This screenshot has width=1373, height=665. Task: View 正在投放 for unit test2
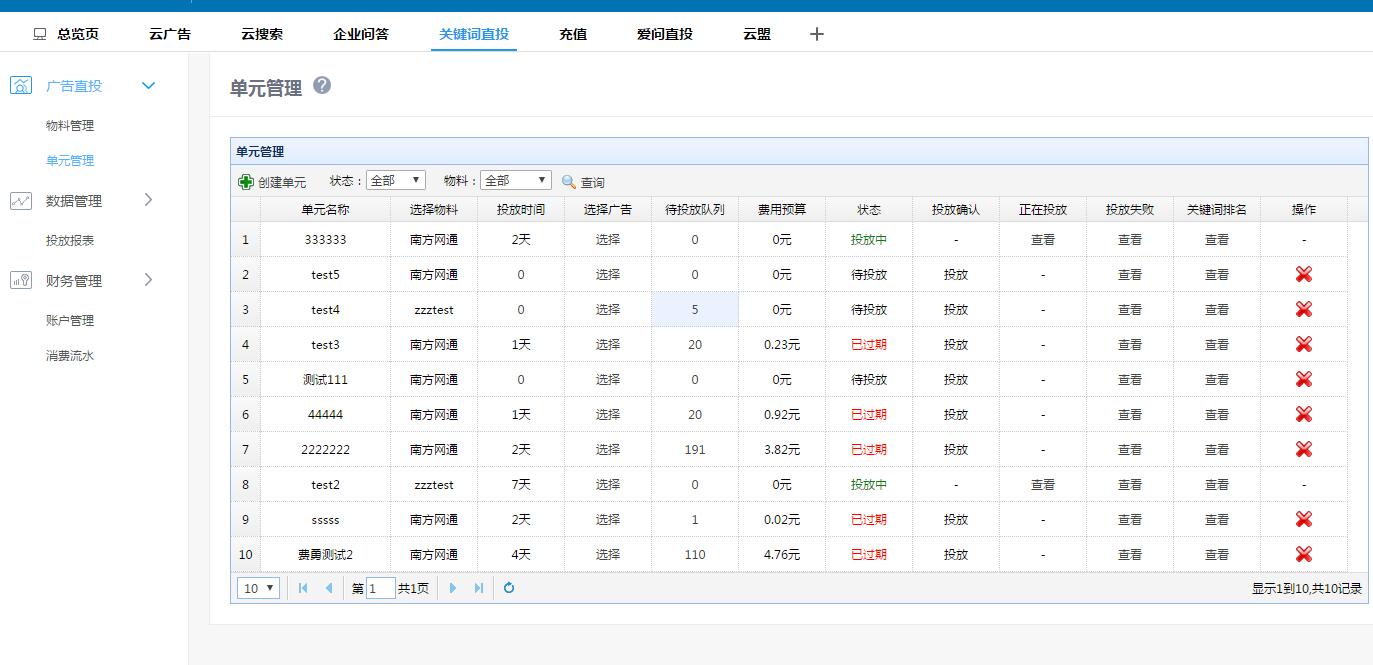pyautogui.click(x=1043, y=485)
